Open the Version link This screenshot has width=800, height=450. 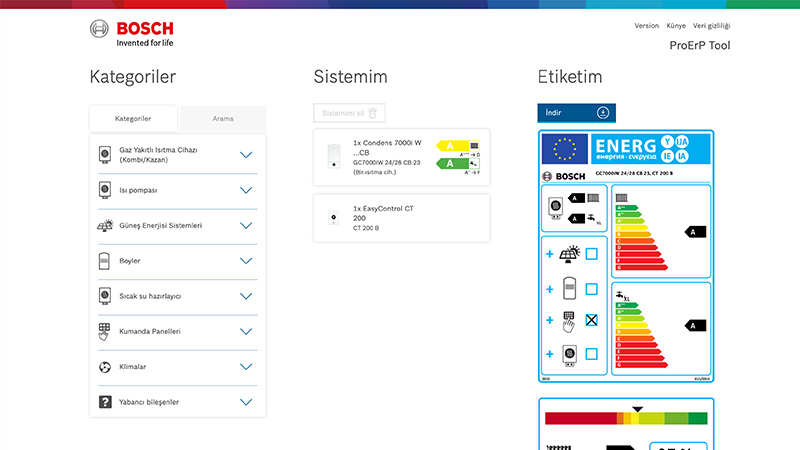646,26
